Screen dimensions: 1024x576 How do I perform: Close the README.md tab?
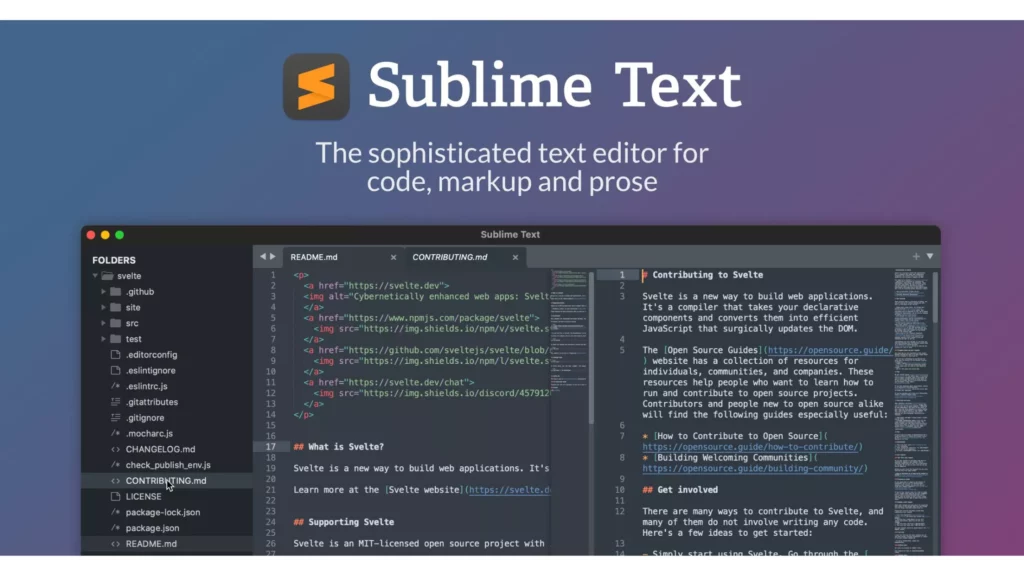coord(393,257)
